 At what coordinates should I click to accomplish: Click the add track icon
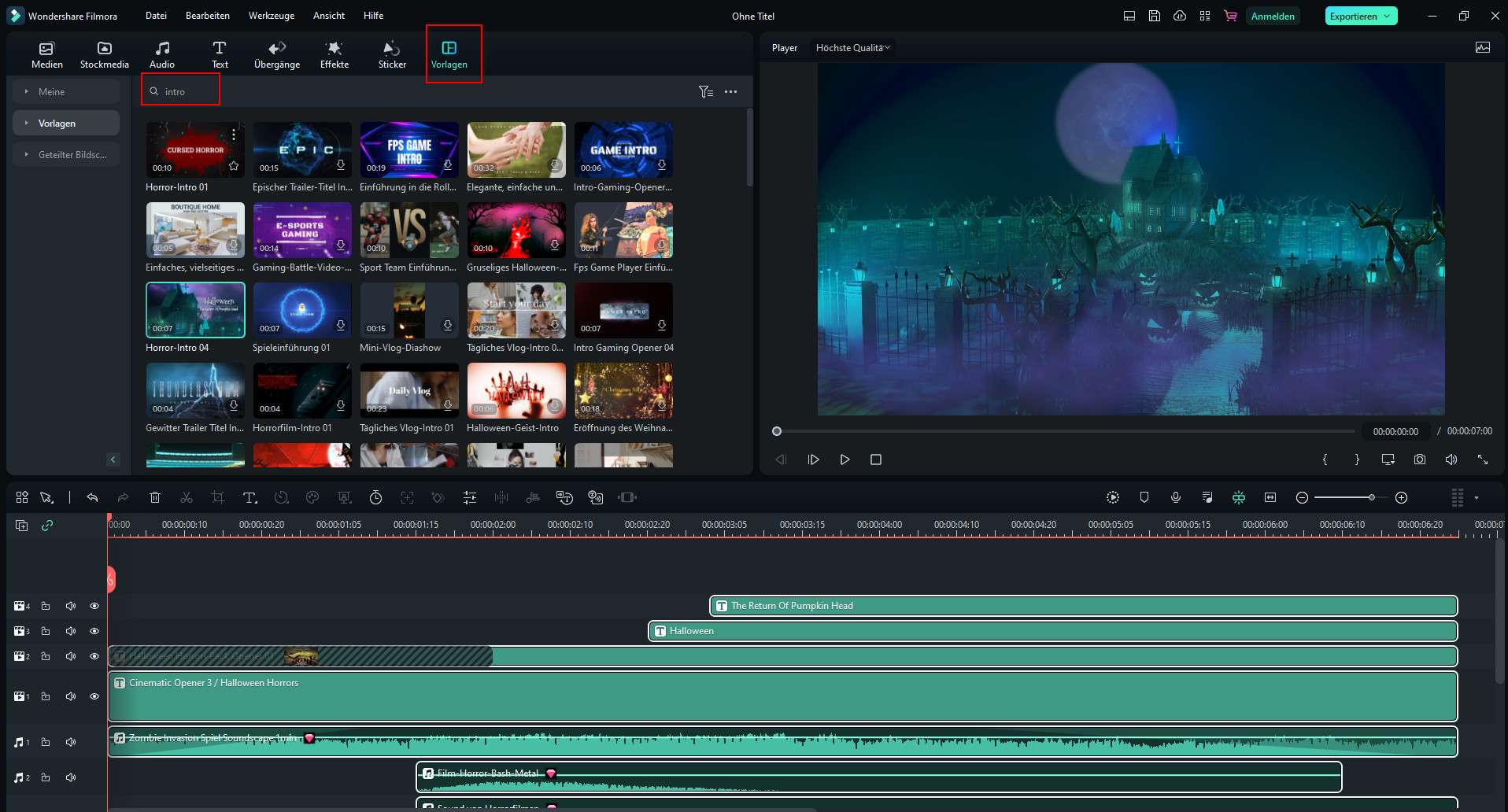pyautogui.click(x=22, y=525)
